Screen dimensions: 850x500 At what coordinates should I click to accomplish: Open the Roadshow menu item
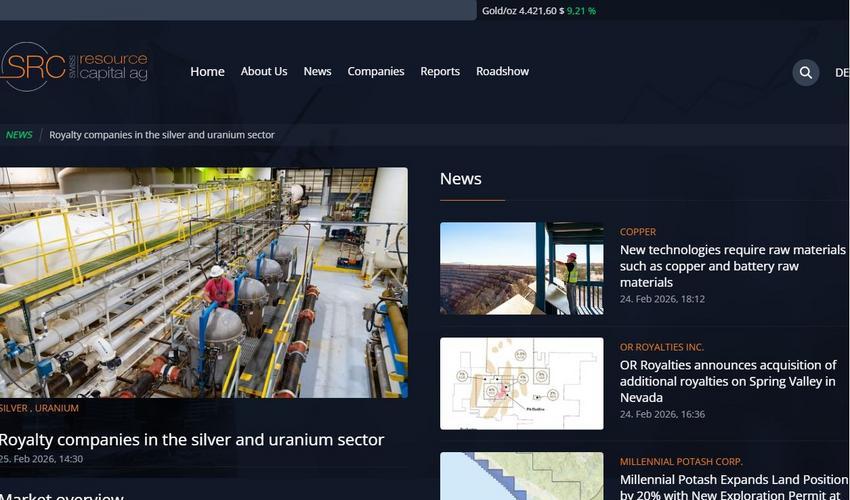tap(502, 72)
